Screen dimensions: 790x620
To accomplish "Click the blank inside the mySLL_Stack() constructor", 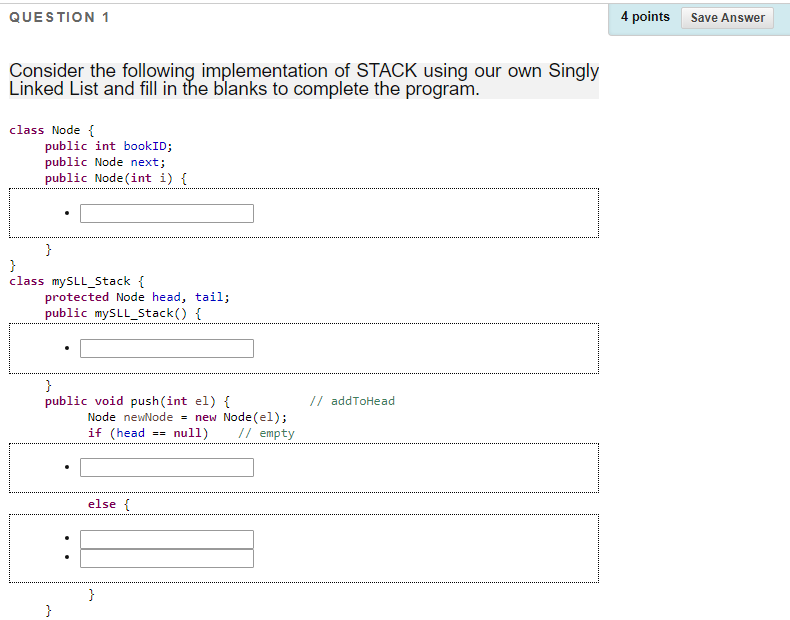I will (167, 348).
